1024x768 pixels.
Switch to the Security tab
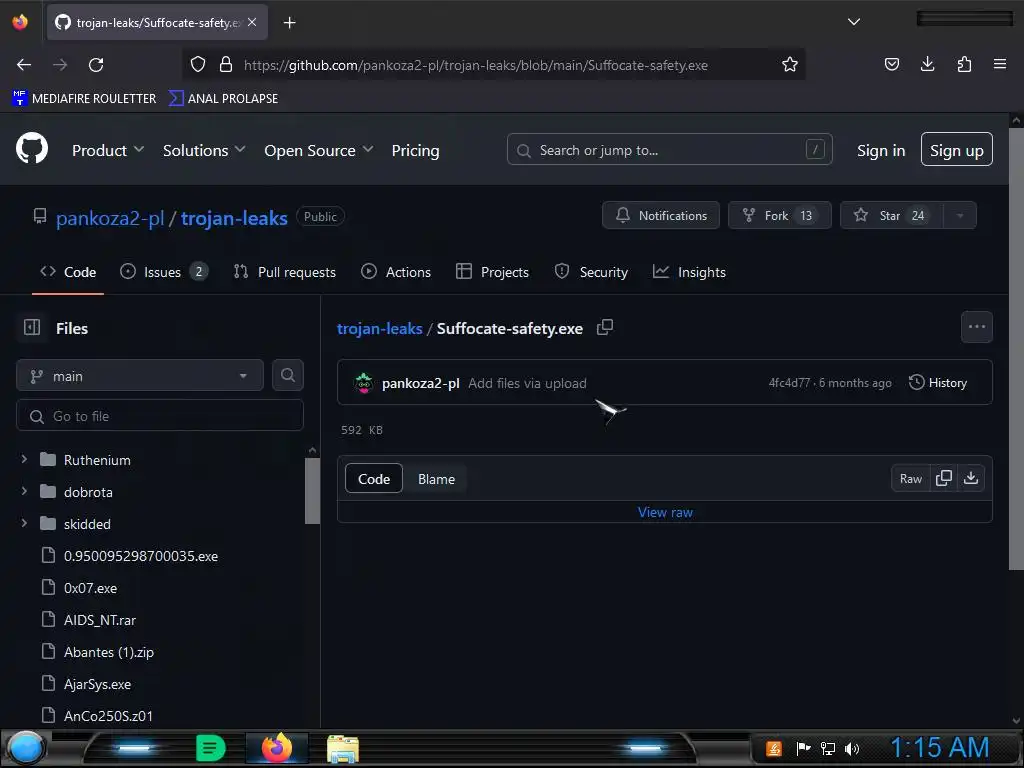(591, 272)
